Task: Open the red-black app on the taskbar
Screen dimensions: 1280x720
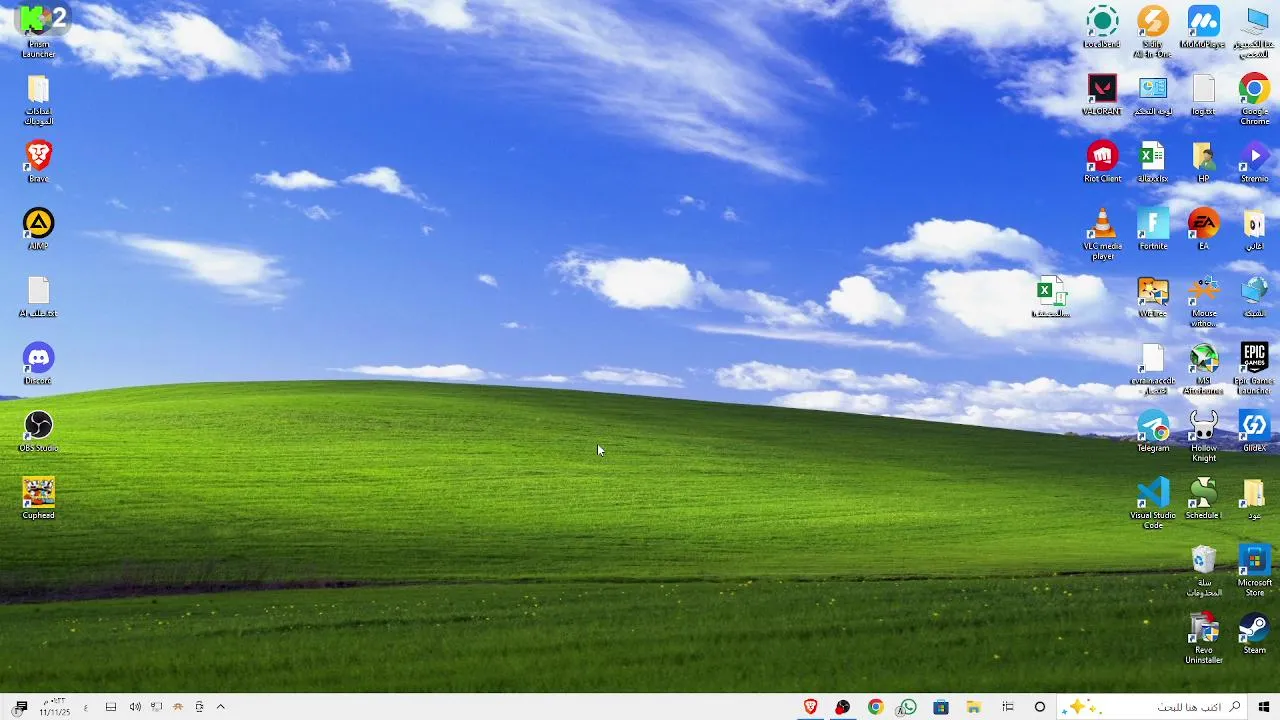Action: (843, 707)
